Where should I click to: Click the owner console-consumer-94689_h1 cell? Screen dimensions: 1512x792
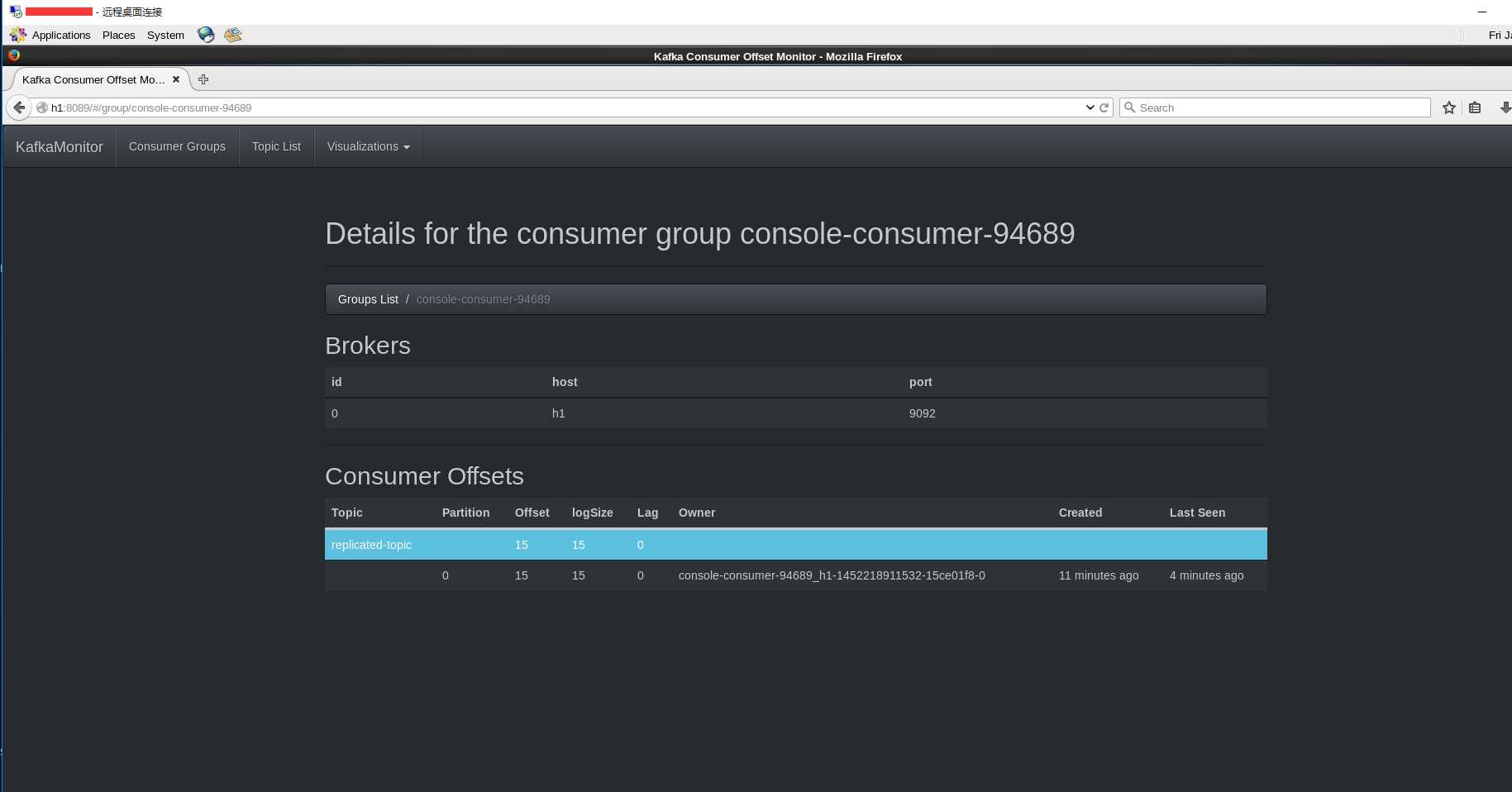point(832,575)
